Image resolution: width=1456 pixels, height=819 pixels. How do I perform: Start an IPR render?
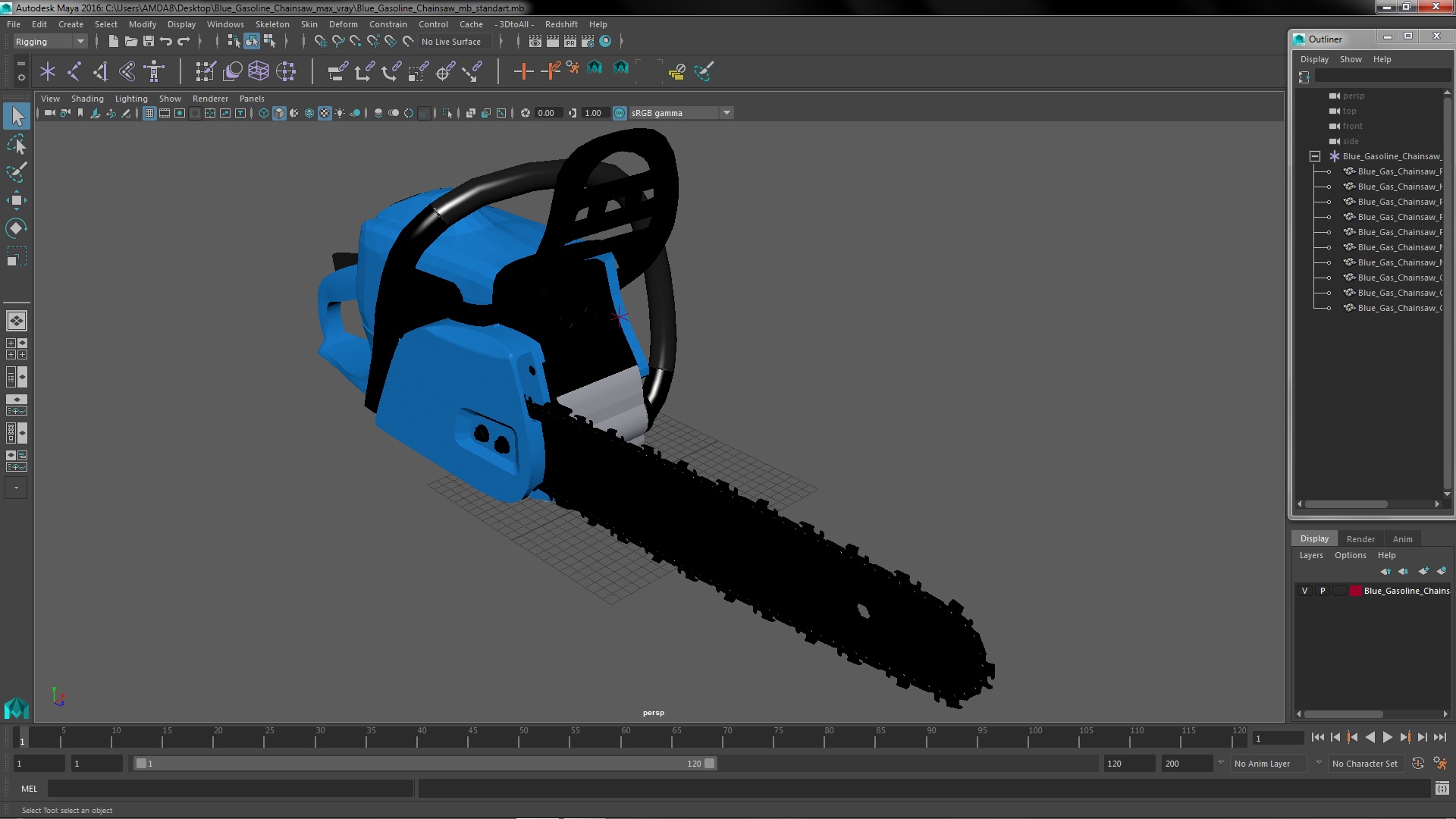[570, 42]
